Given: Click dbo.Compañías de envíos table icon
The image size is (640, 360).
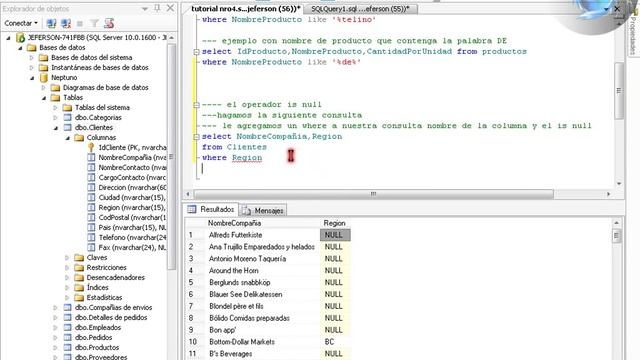Looking at the screenshot, I should (x=68, y=307).
